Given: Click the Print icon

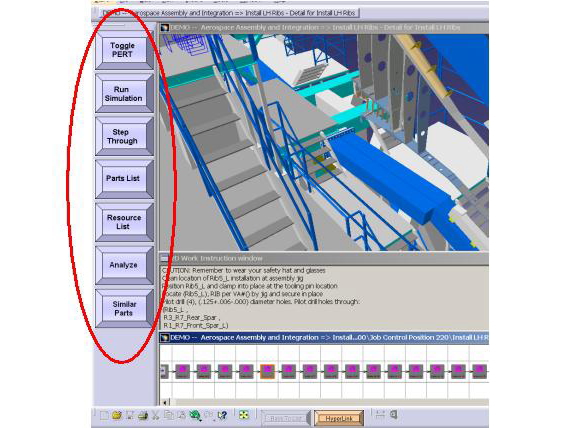Looking at the screenshot, I should click(143, 415).
